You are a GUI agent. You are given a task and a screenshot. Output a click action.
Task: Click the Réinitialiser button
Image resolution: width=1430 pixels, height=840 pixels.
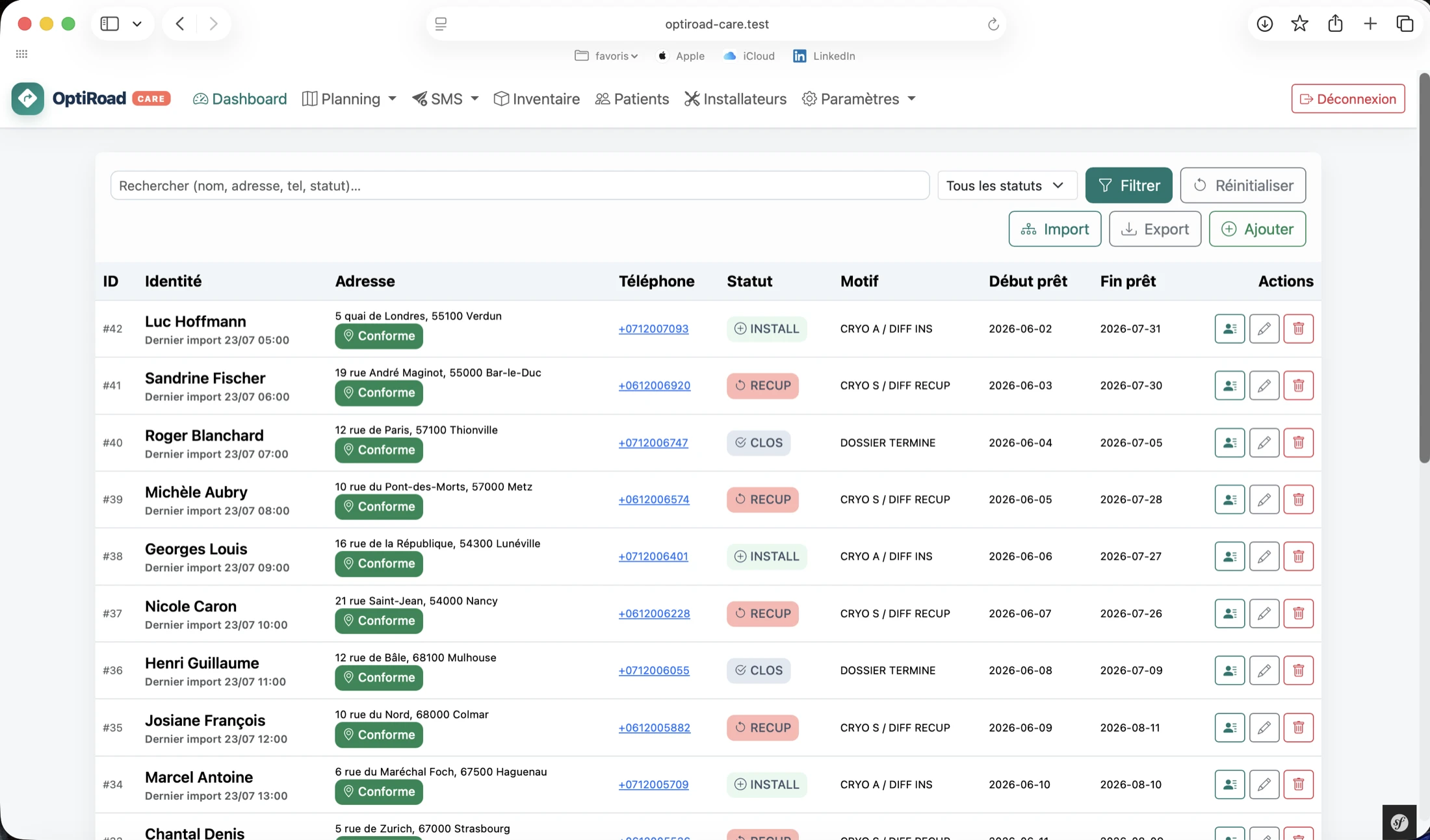[x=1243, y=186]
